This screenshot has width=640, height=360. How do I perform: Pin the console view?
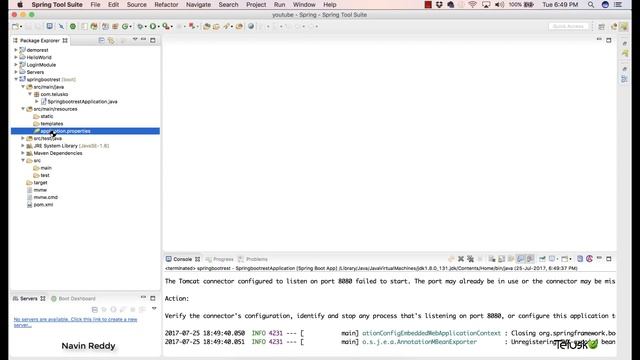[x=542, y=259]
